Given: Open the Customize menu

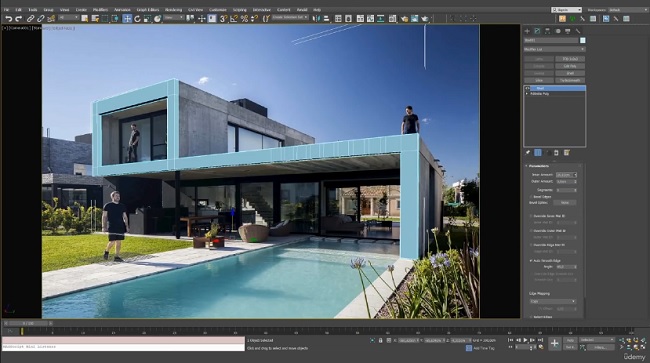Looking at the screenshot, I should (x=218, y=10).
